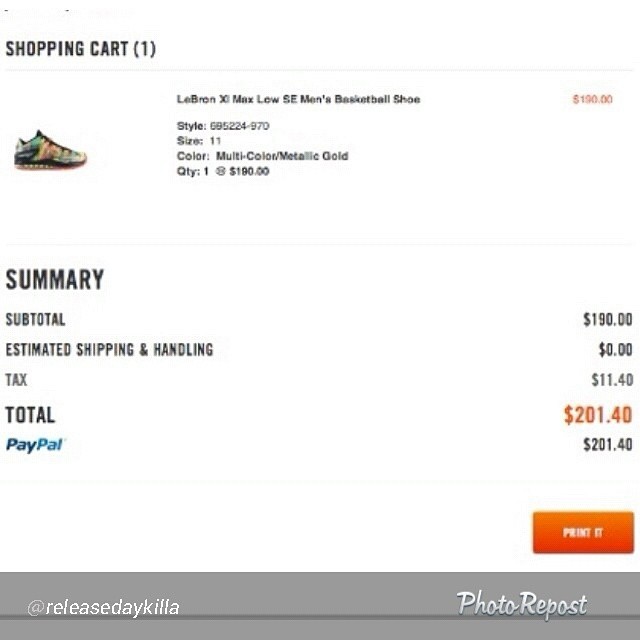
Task: Click the orange PRINT IT button
Action: tap(583, 532)
